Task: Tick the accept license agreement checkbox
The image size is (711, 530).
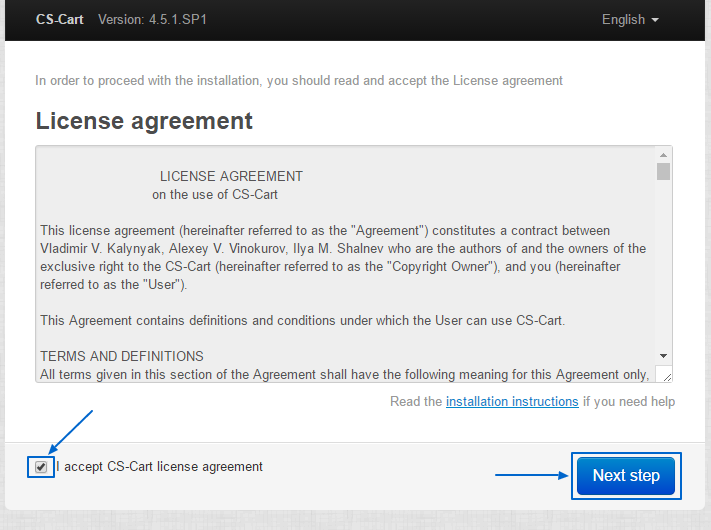Action: tap(40, 466)
